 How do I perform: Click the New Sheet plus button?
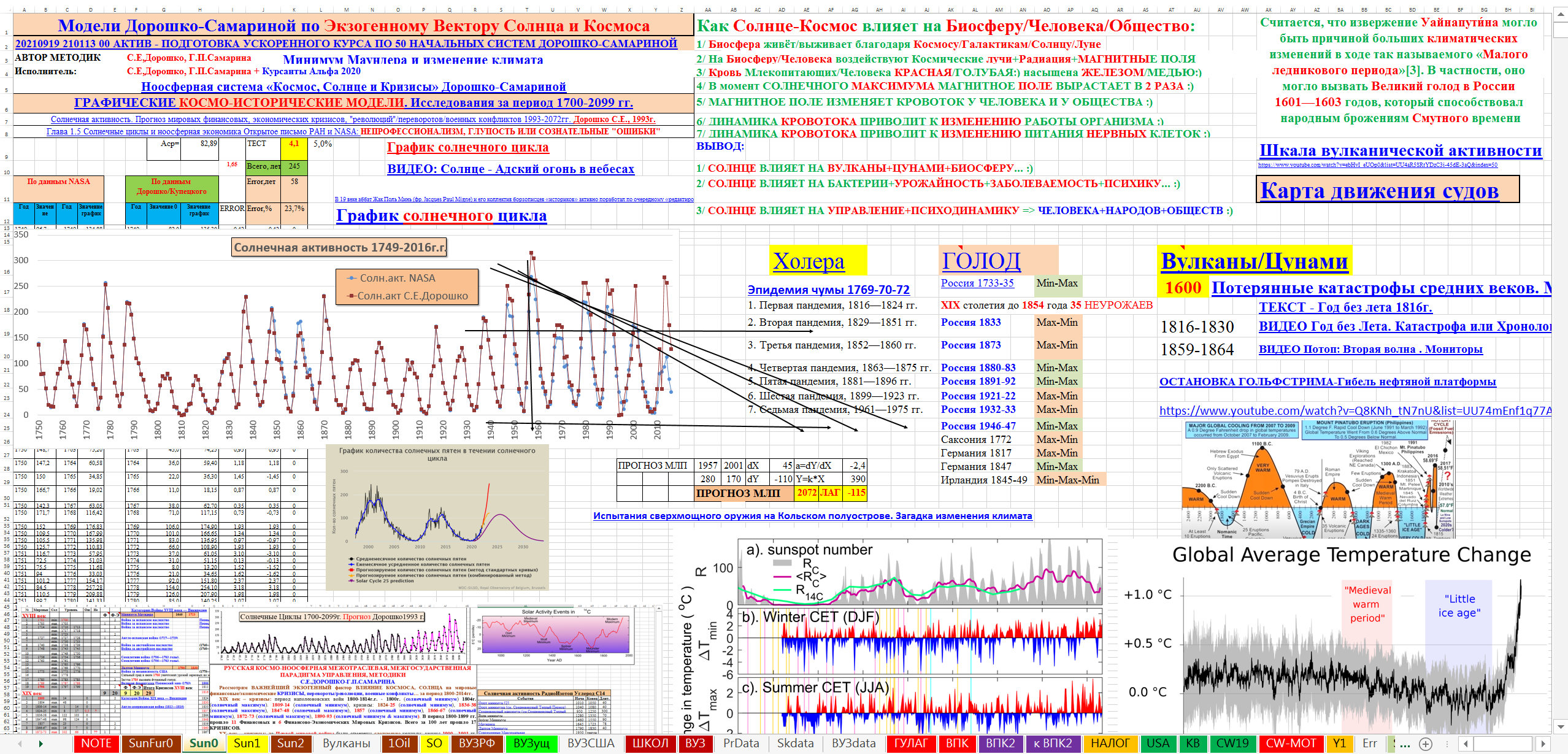[x=1426, y=744]
